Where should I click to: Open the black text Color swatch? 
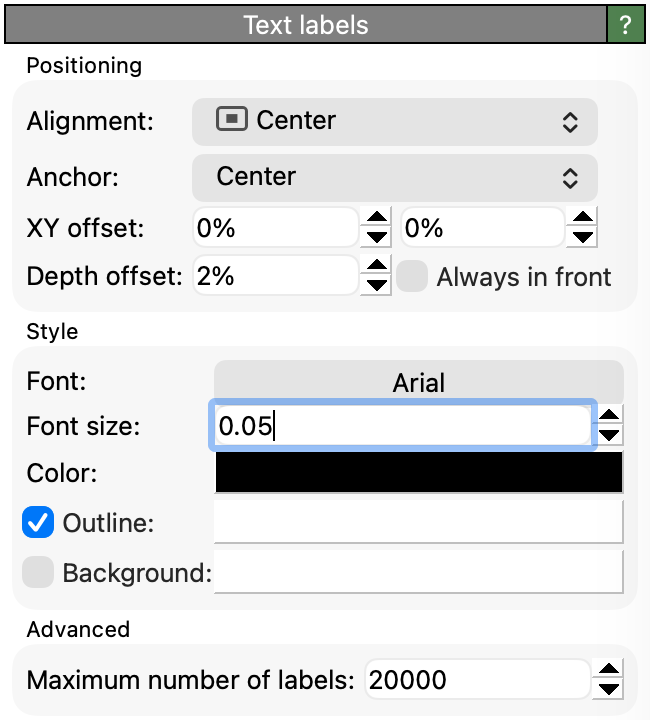pos(419,472)
